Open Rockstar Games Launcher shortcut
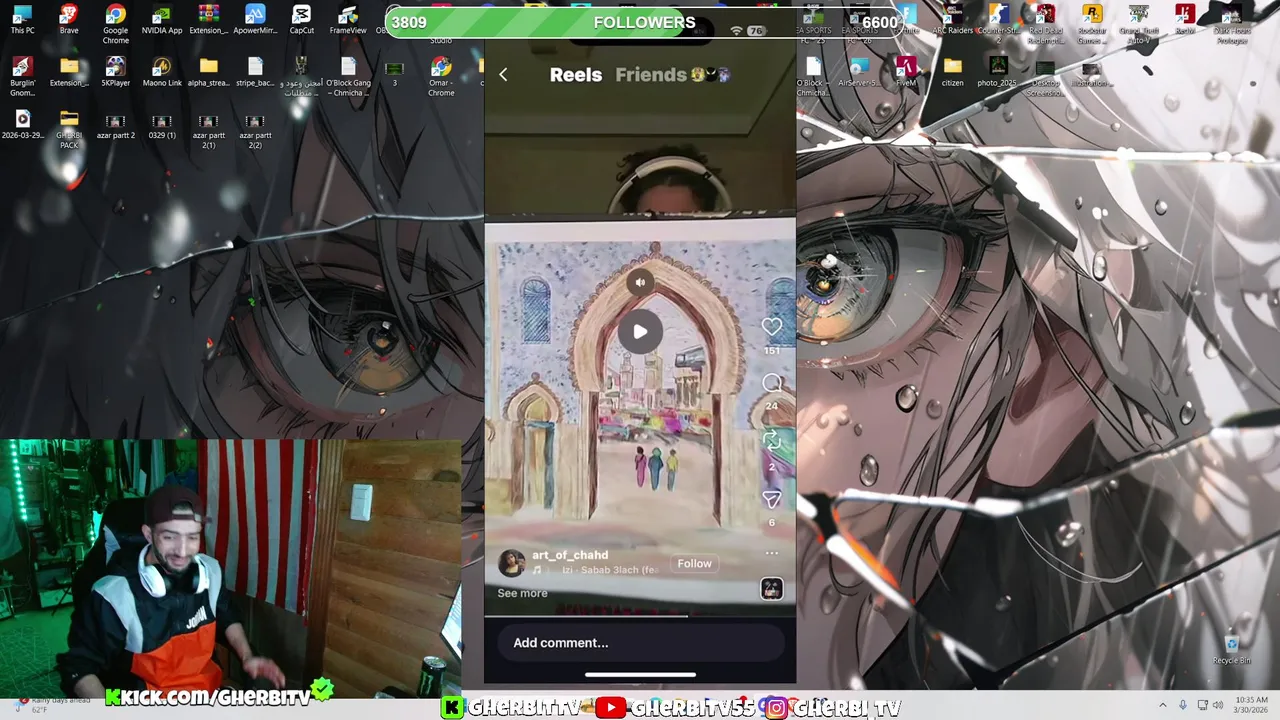 click(1092, 24)
